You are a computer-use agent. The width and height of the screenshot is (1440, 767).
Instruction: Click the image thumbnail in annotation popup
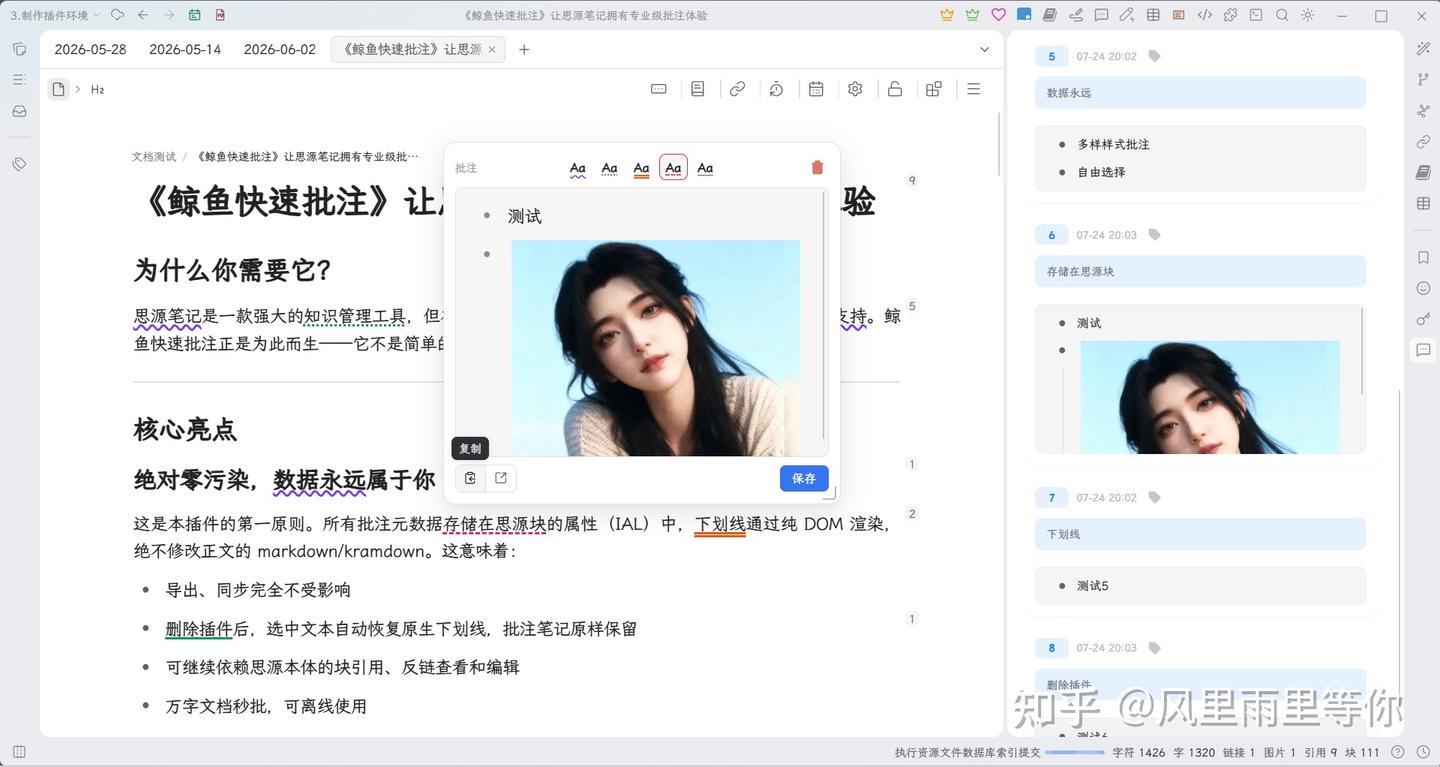655,348
